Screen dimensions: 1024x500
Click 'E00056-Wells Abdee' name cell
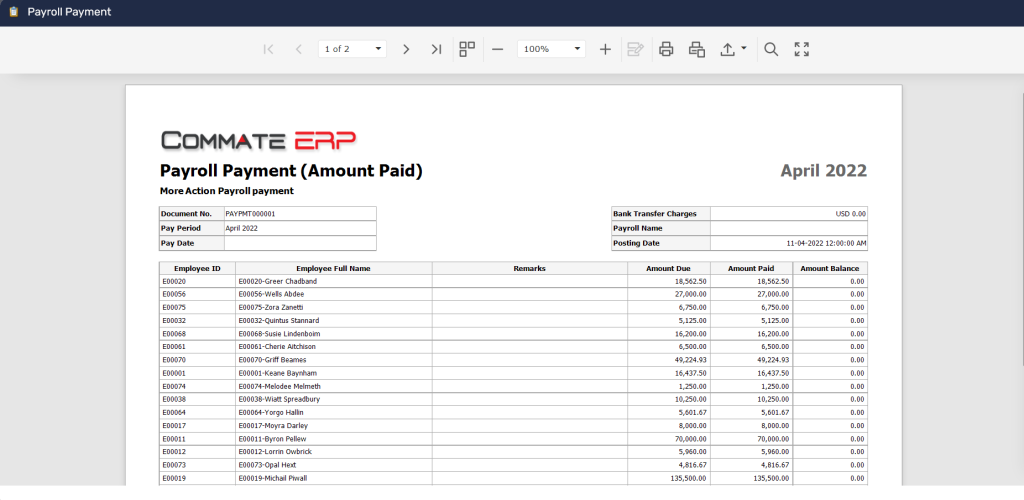[x=334, y=294]
